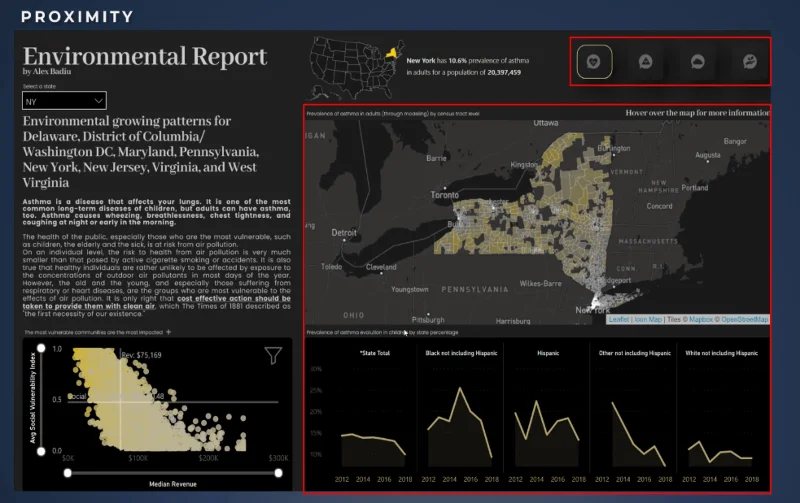Click the Ottawa label on the map
This screenshot has width=800, height=503.
click(x=546, y=123)
